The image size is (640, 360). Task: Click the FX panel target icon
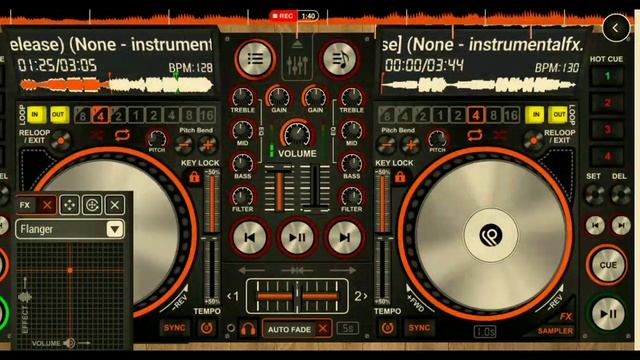pos(92,205)
